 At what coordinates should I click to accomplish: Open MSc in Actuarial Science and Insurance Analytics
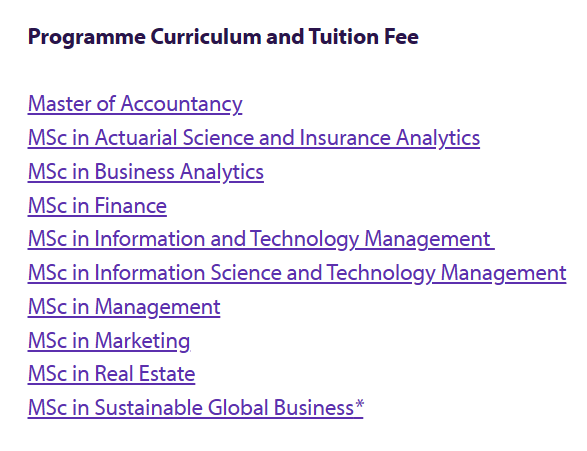click(254, 138)
